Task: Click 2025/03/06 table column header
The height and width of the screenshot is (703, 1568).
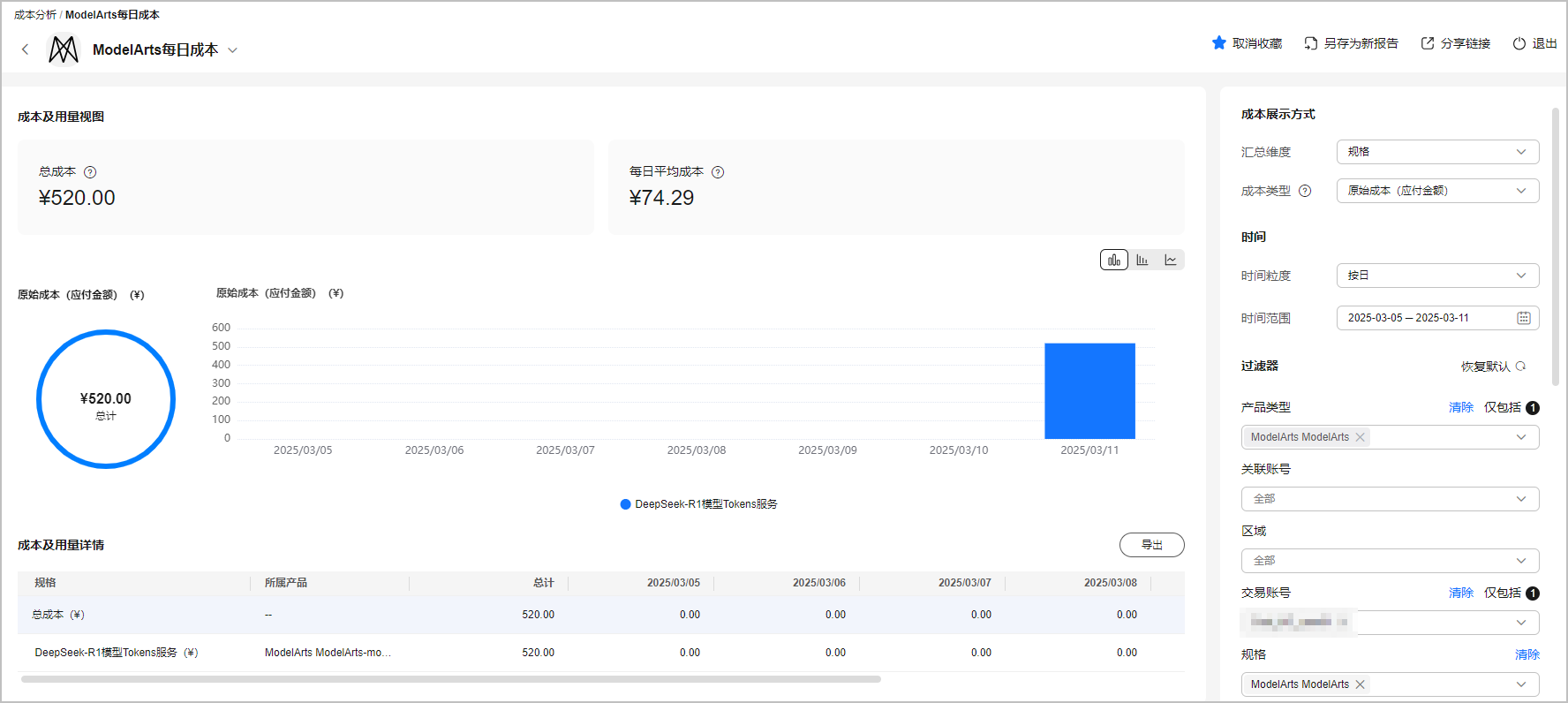Action: point(819,583)
